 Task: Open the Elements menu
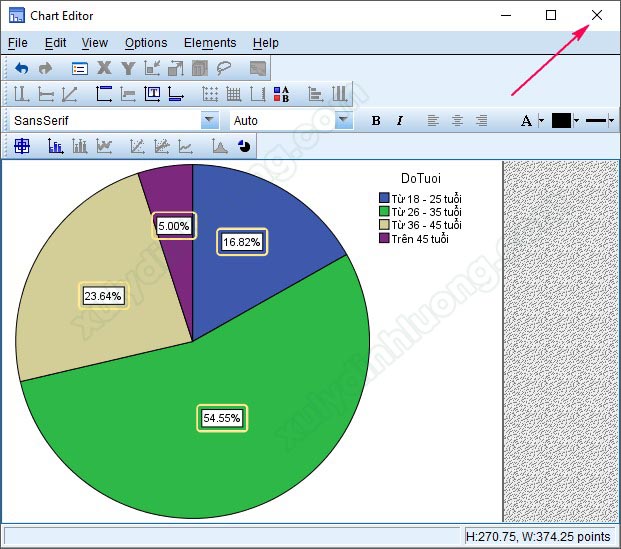tap(210, 43)
